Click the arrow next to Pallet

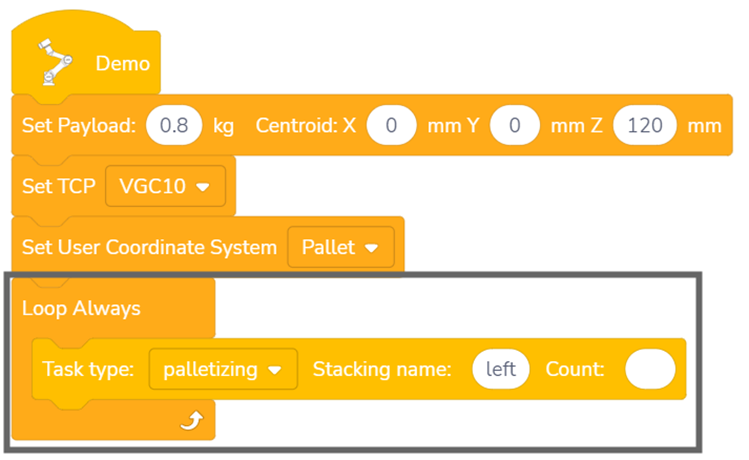(372, 248)
